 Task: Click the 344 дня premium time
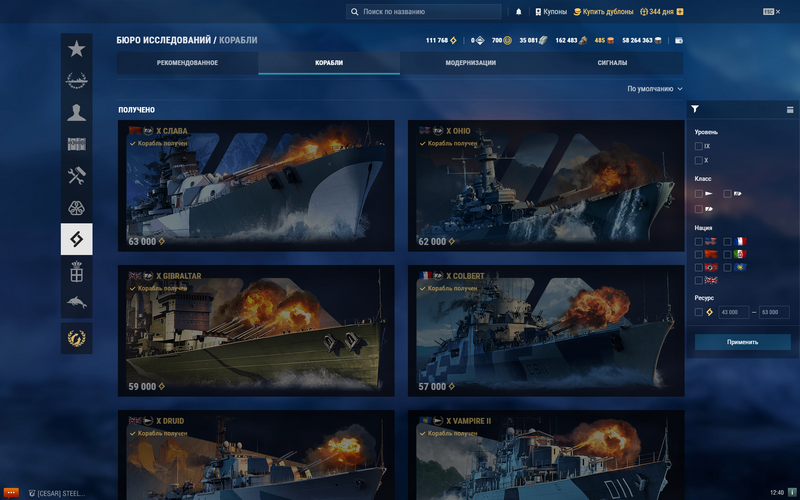657,12
